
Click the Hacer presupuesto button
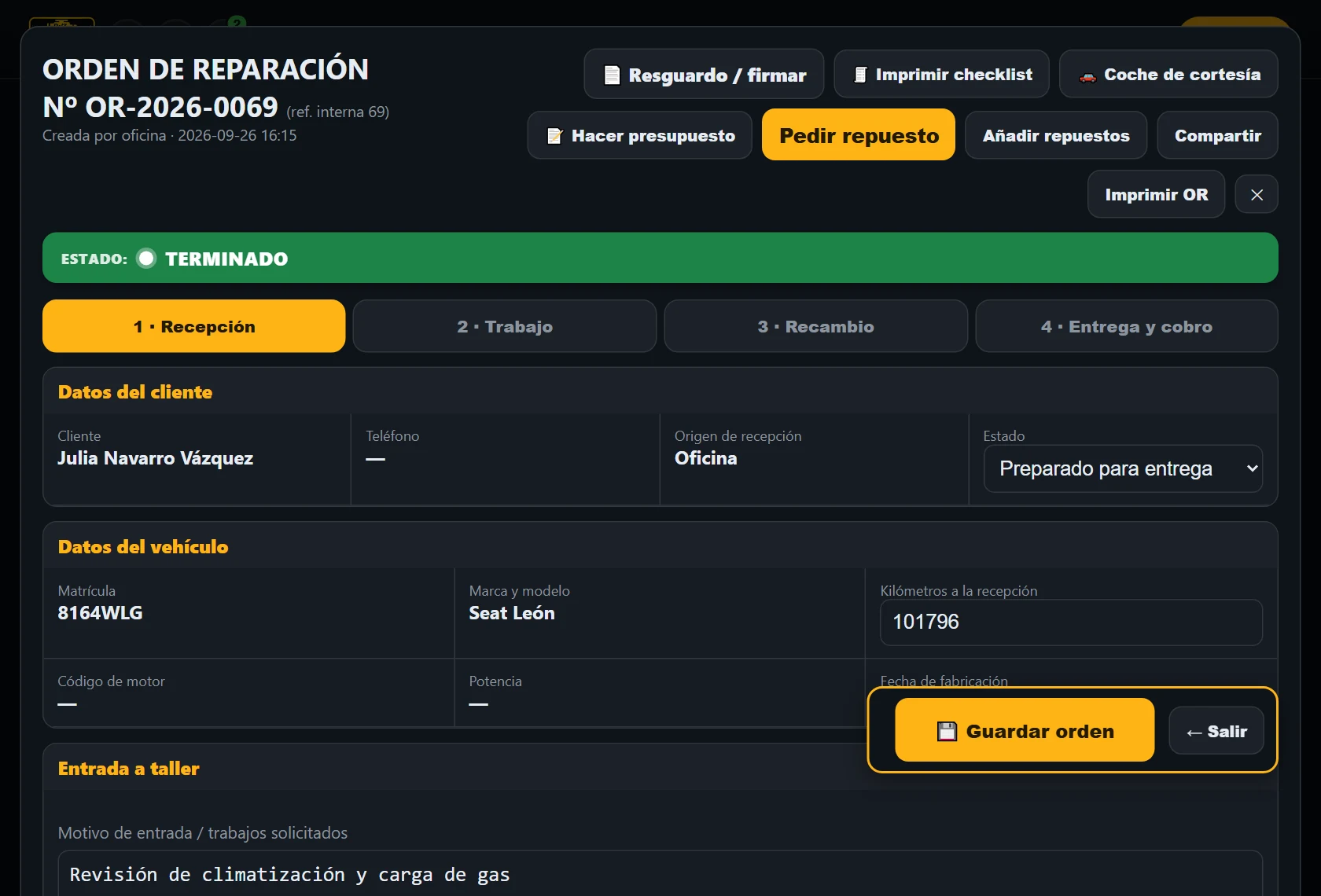(x=639, y=135)
